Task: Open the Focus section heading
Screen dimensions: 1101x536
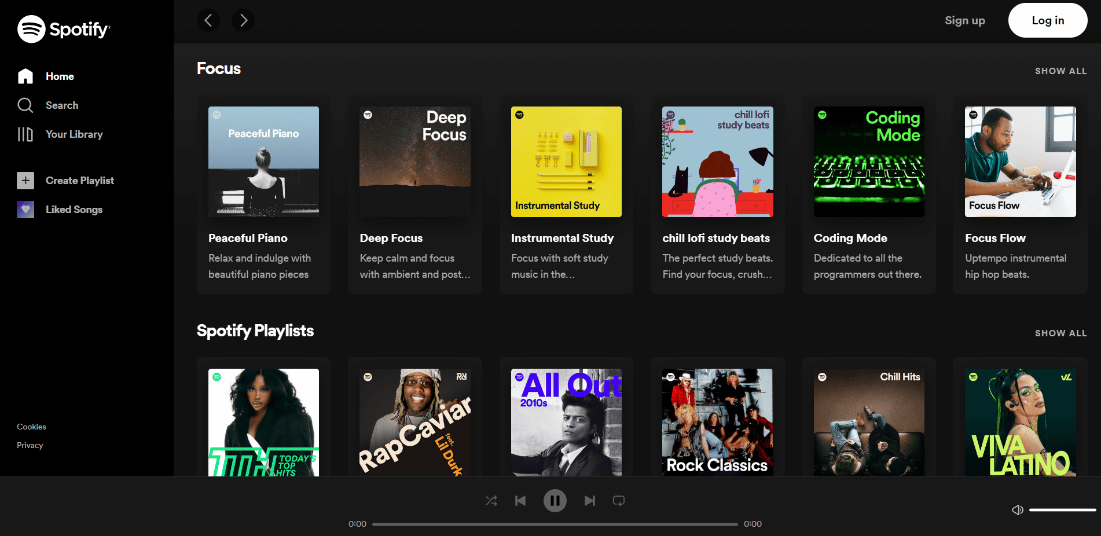Action: click(218, 68)
